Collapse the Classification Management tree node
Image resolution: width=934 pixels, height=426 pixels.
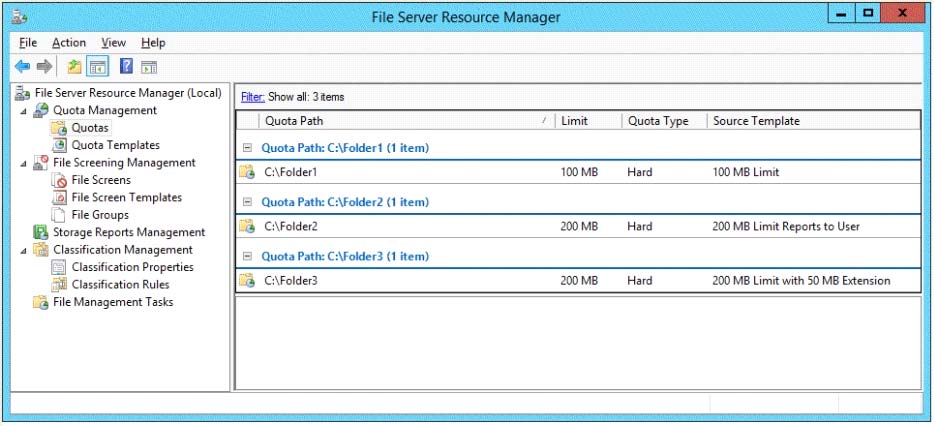tap(23, 250)
